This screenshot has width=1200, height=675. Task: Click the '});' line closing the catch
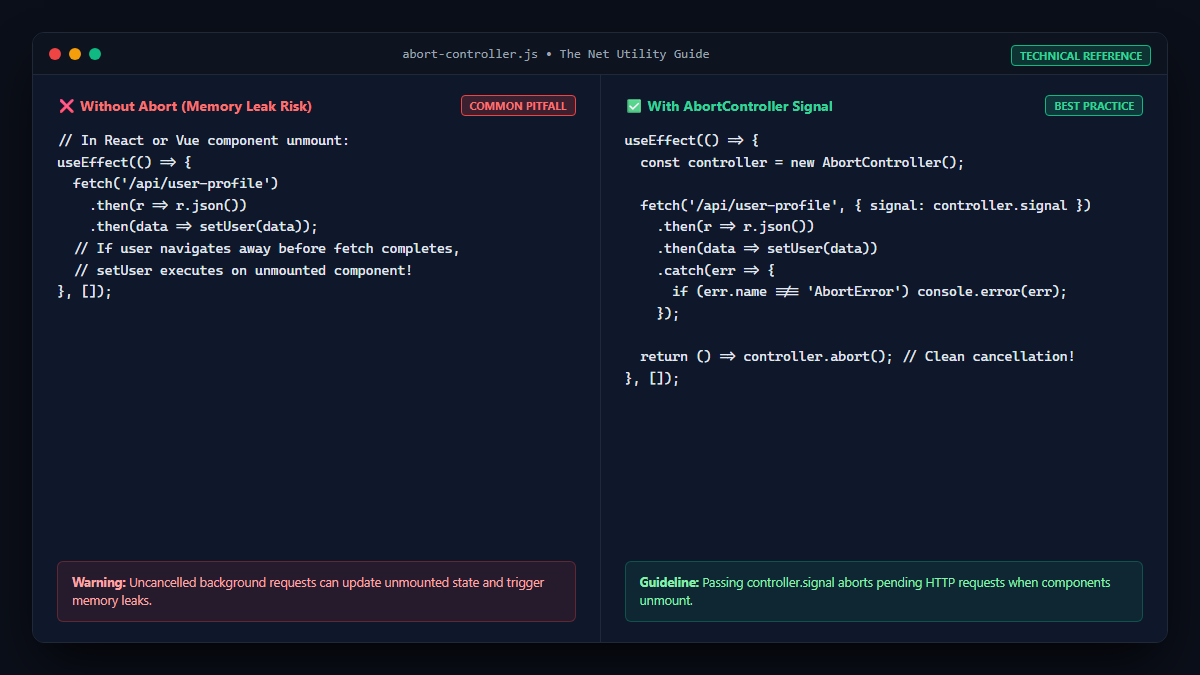[668, 314]
